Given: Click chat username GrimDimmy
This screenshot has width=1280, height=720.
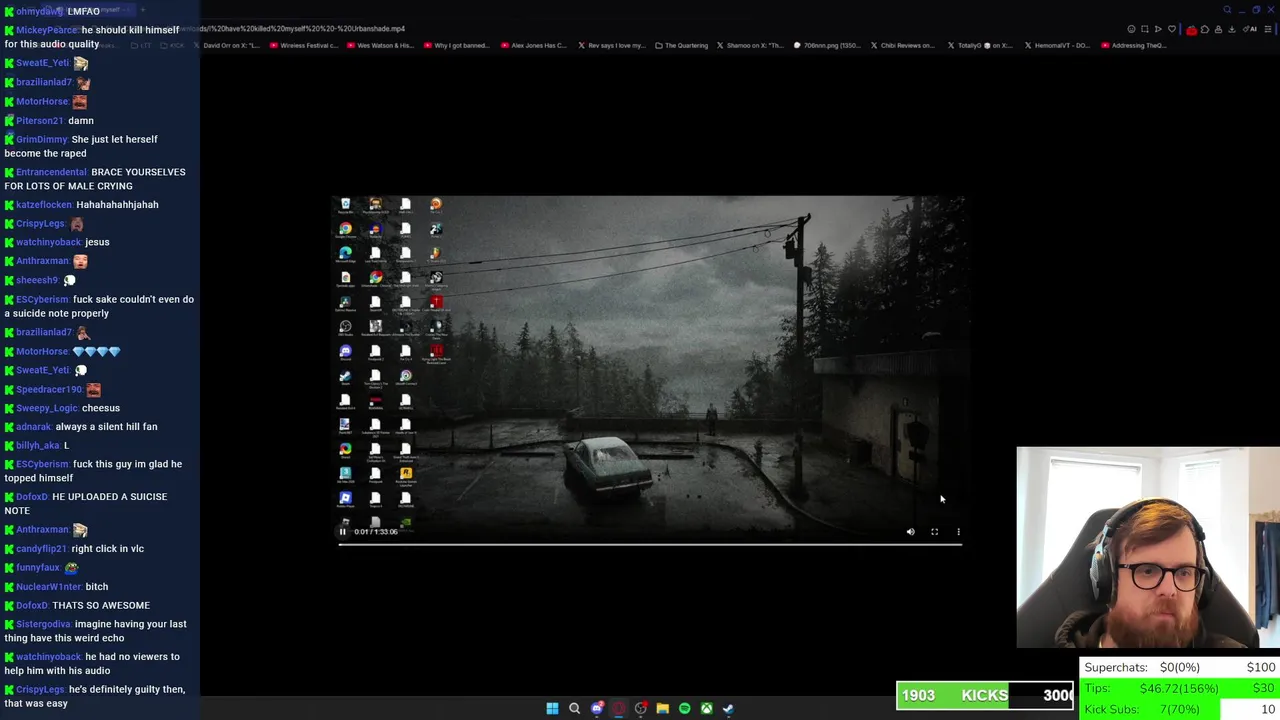Looking at the screenshot, I should 41,139.
